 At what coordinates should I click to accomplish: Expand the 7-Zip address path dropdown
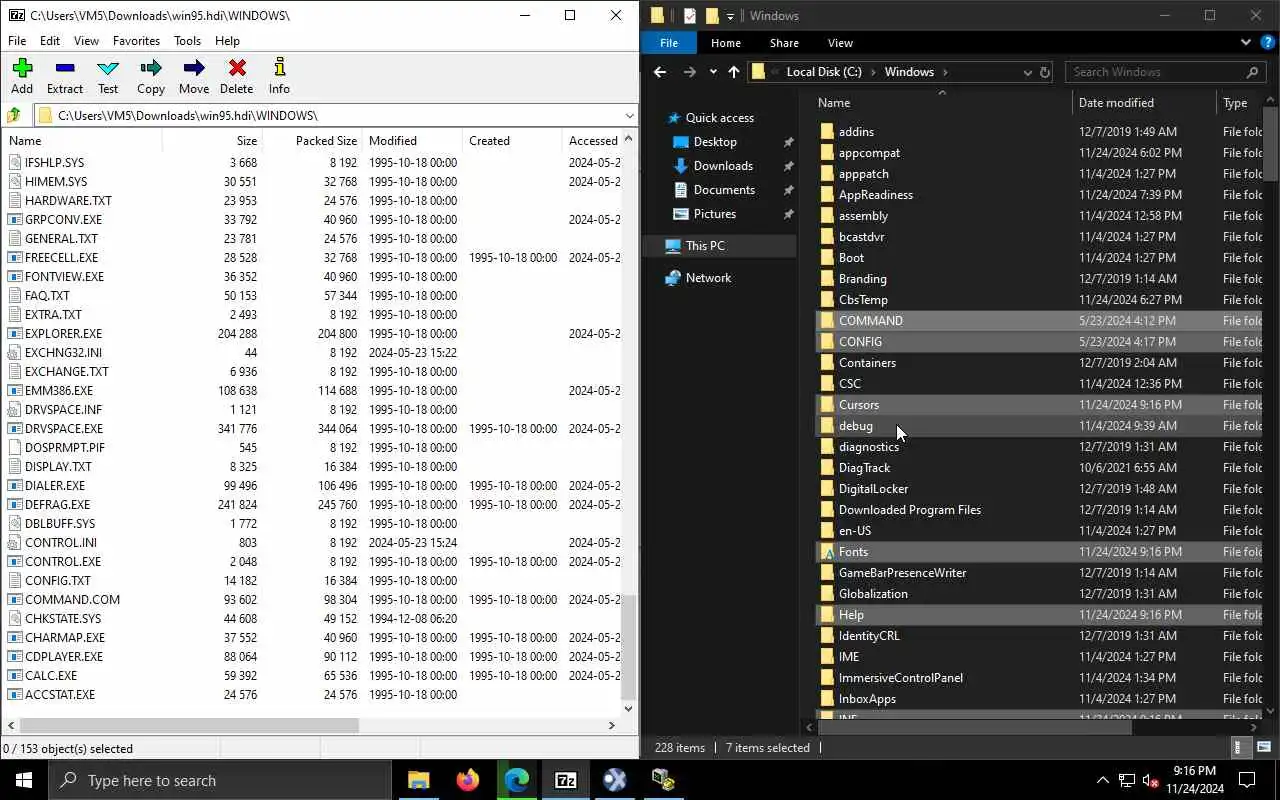628,115
